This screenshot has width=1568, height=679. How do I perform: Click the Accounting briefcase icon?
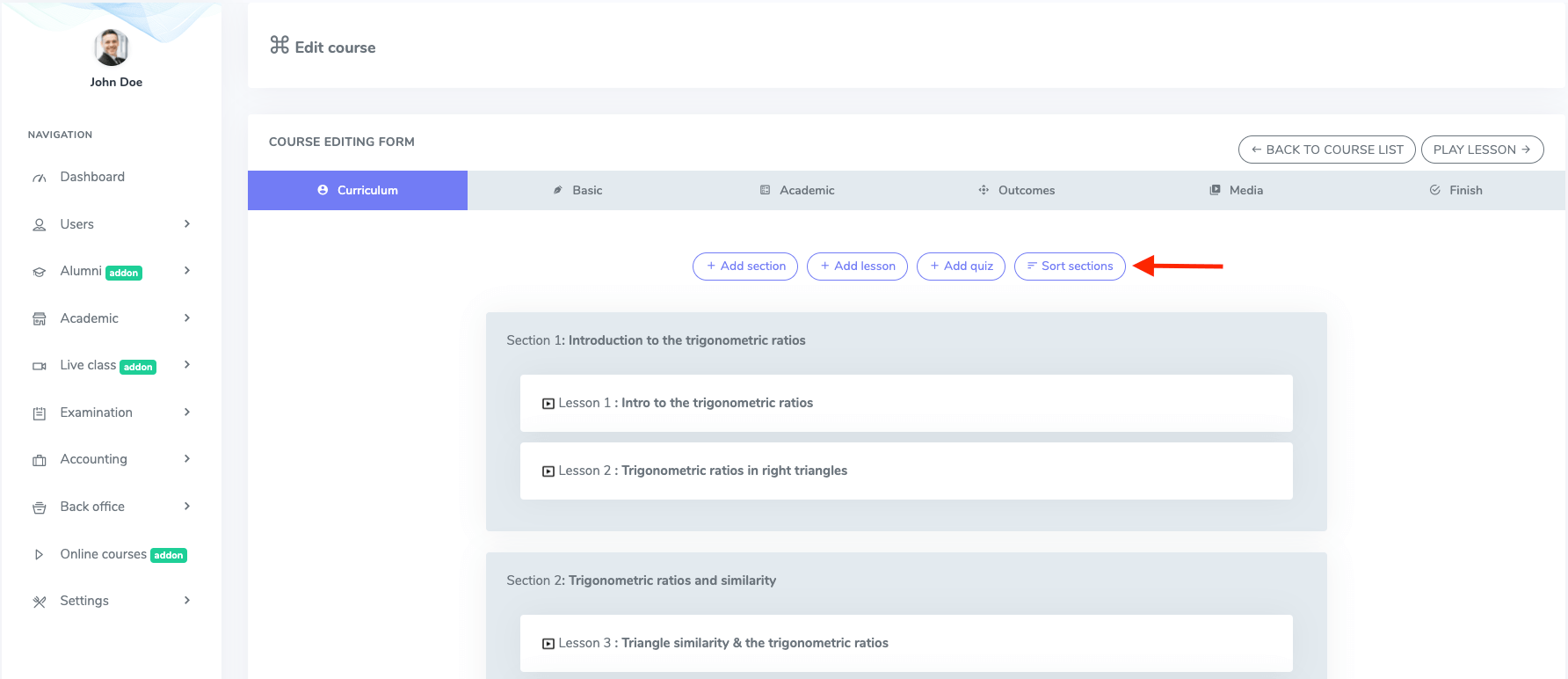pos(40,460)
